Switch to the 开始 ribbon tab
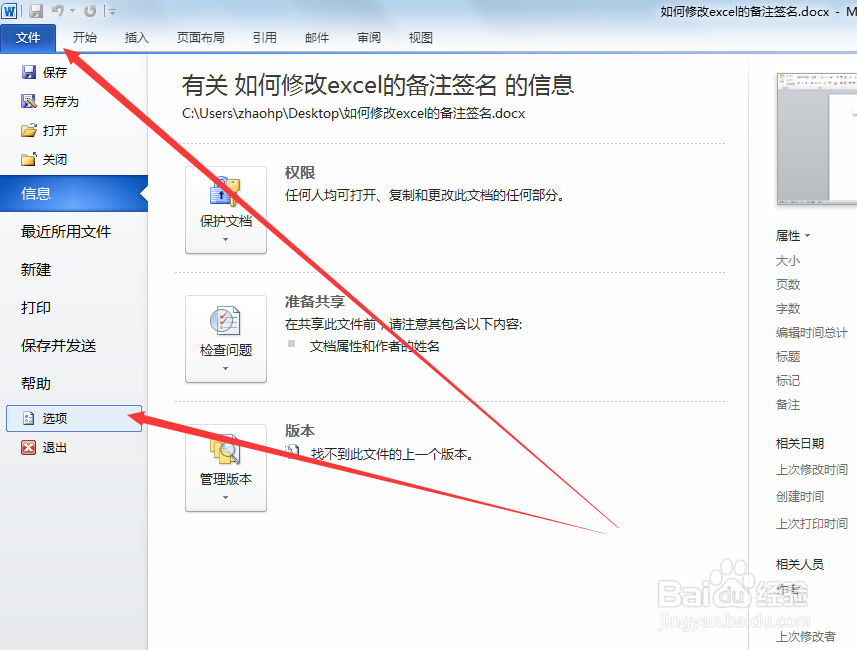Viewport: 857px width, 650px height. point(85,38)
